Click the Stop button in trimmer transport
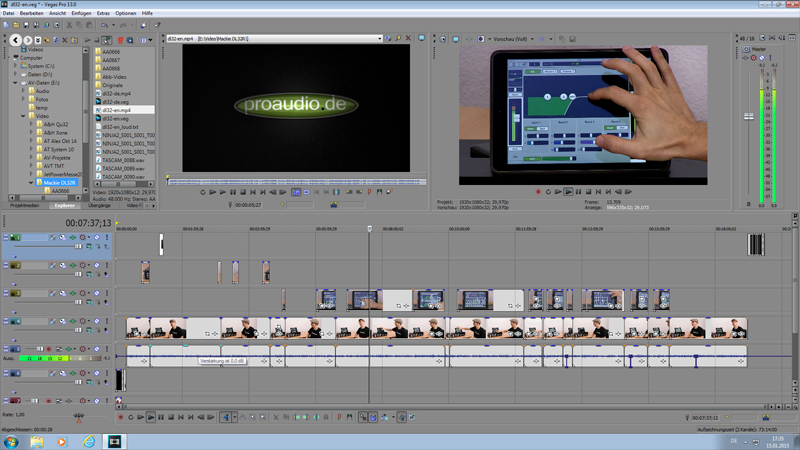 (243, 191)
